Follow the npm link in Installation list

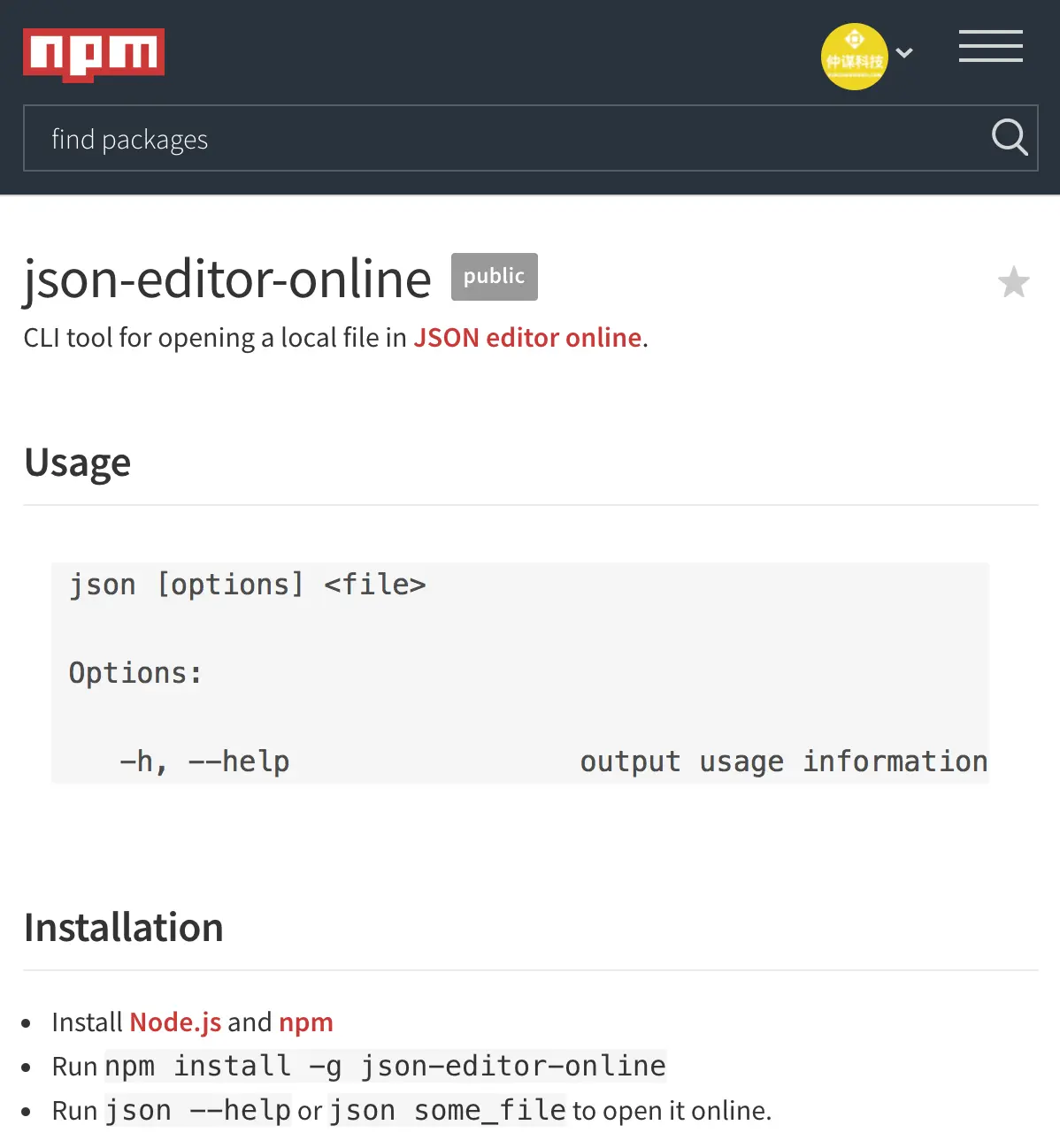(x=306, y=1022)
